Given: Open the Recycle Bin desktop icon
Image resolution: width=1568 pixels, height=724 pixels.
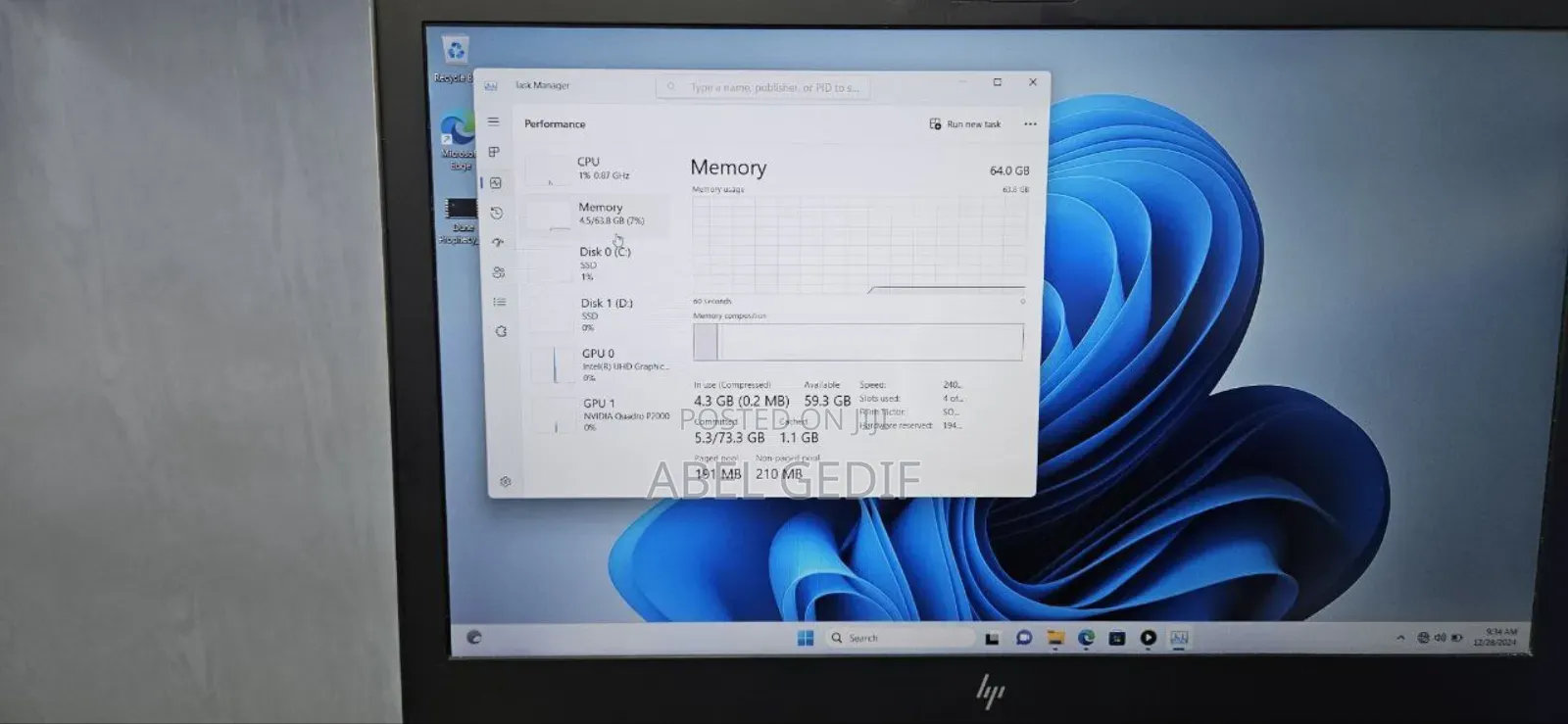Looking at the screenshot, I should pos(455,58).
